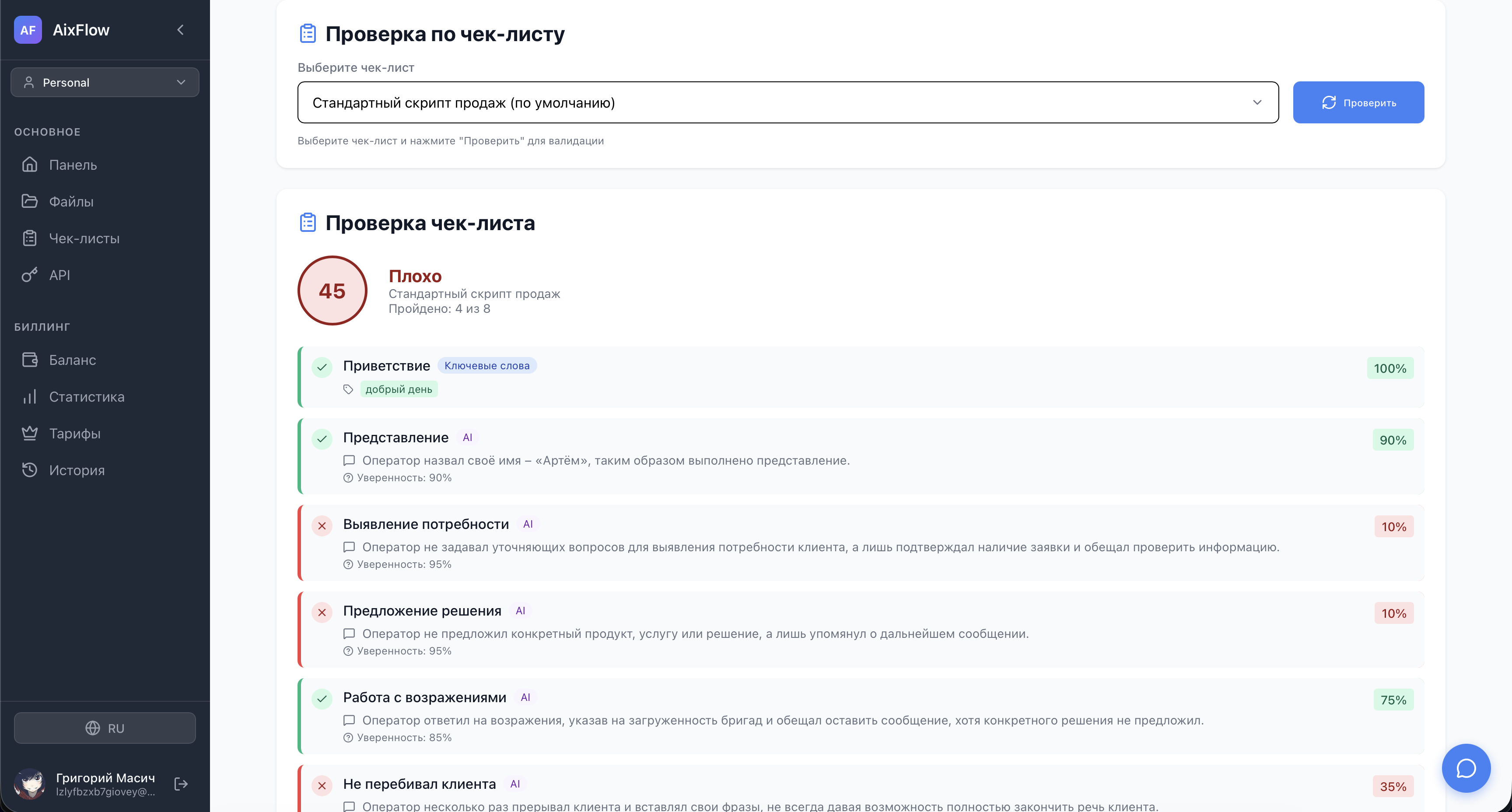
Task: Open the Personal workspace dropdown
Action: (105, 82)
